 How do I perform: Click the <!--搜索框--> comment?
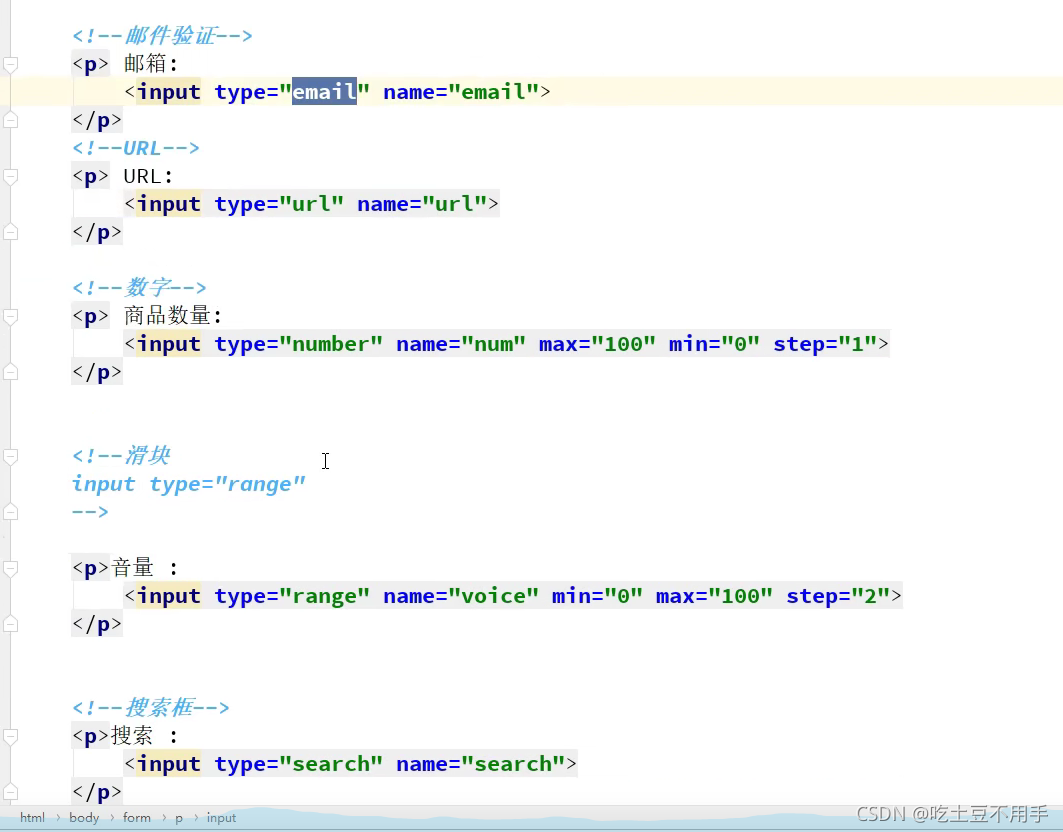[x=151, y=708]
